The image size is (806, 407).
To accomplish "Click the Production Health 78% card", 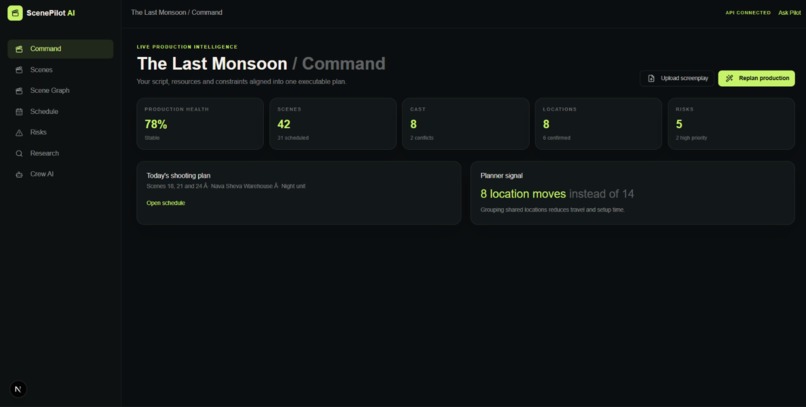I will (200, 124).
